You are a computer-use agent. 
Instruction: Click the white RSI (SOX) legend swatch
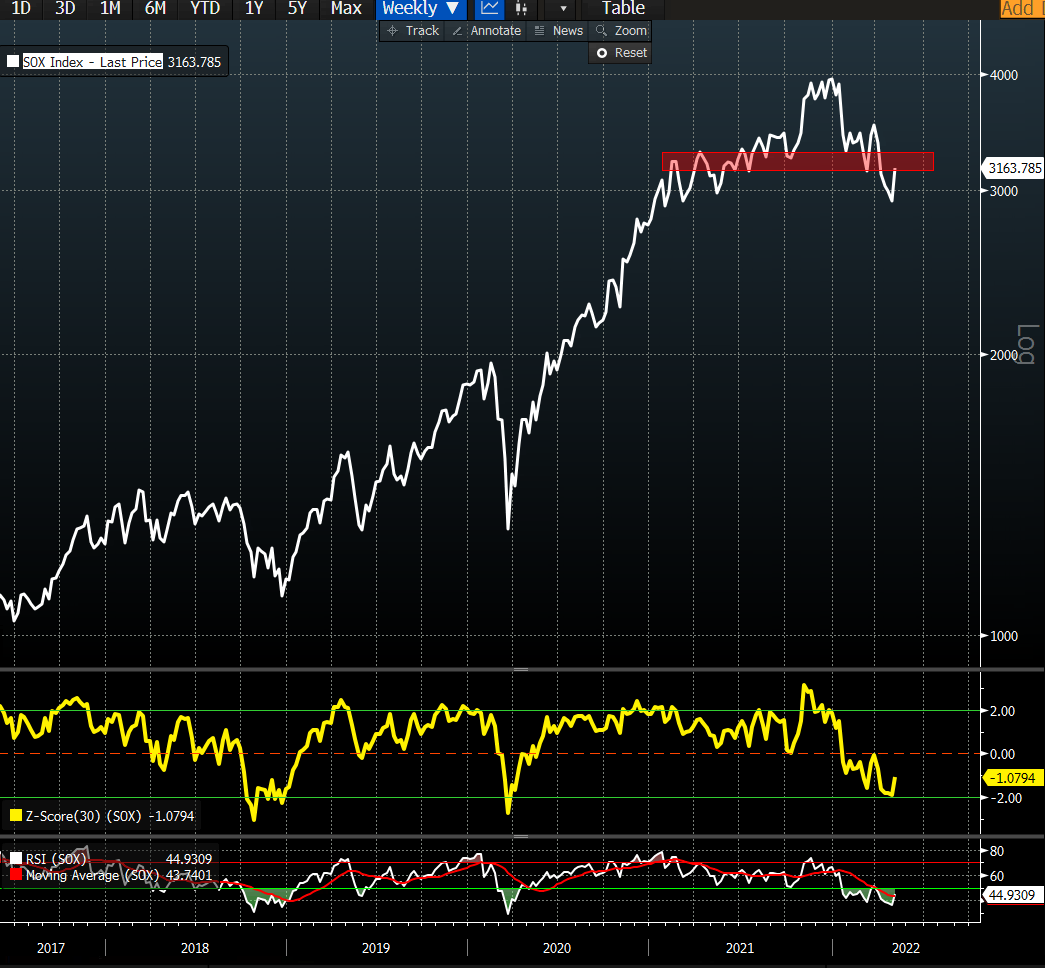(x=16, y=859)
